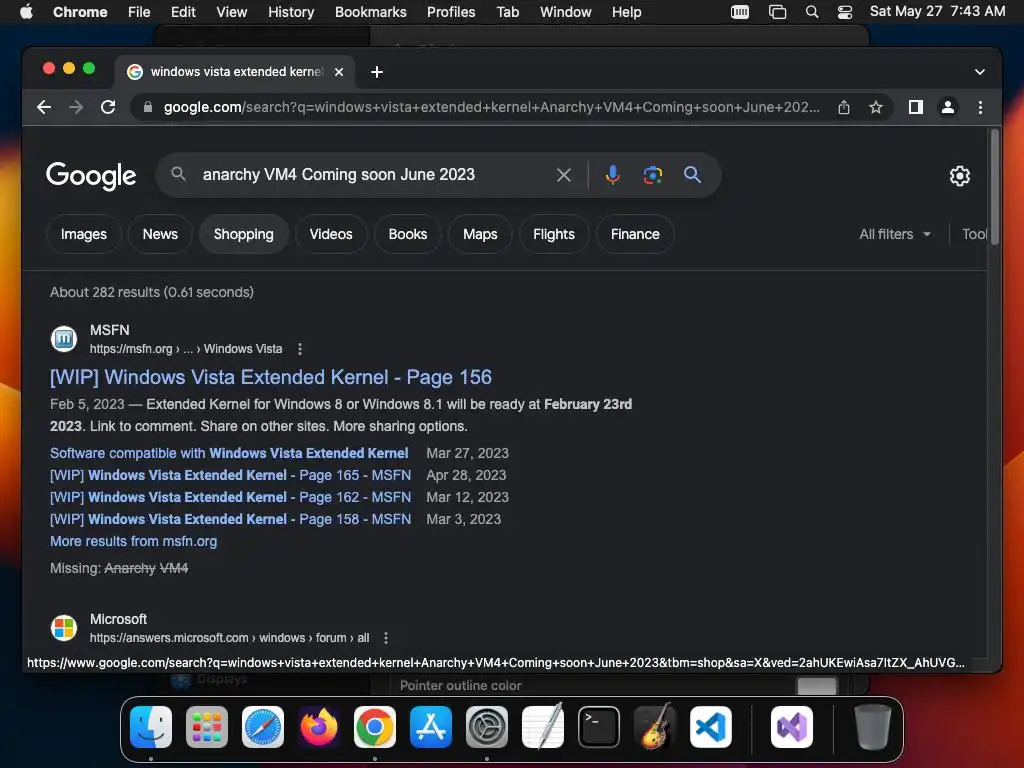
Task: Clear the Google search box text
Action: pos(564,175)
